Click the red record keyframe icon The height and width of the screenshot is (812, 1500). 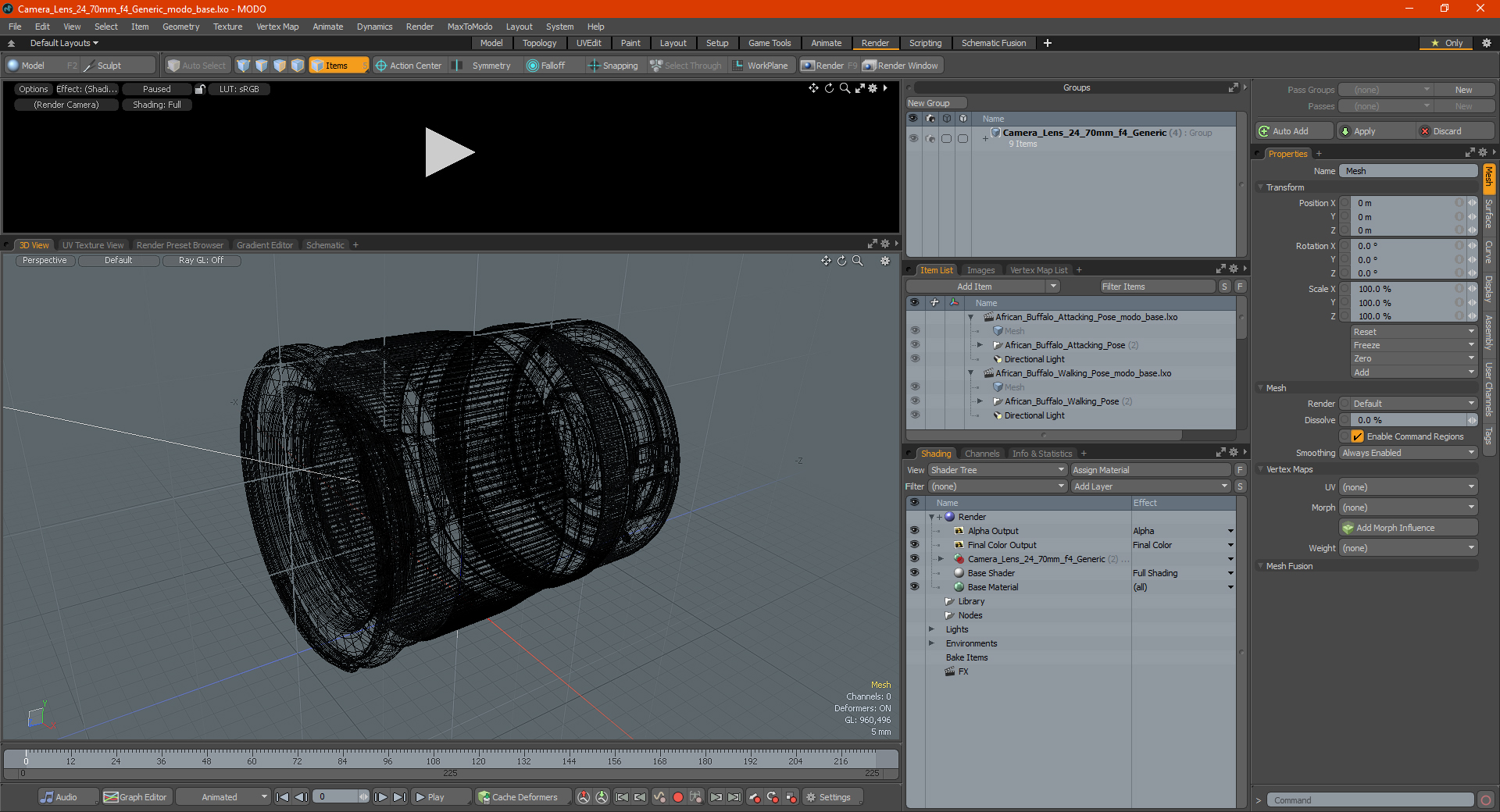(x=678, y=797)
